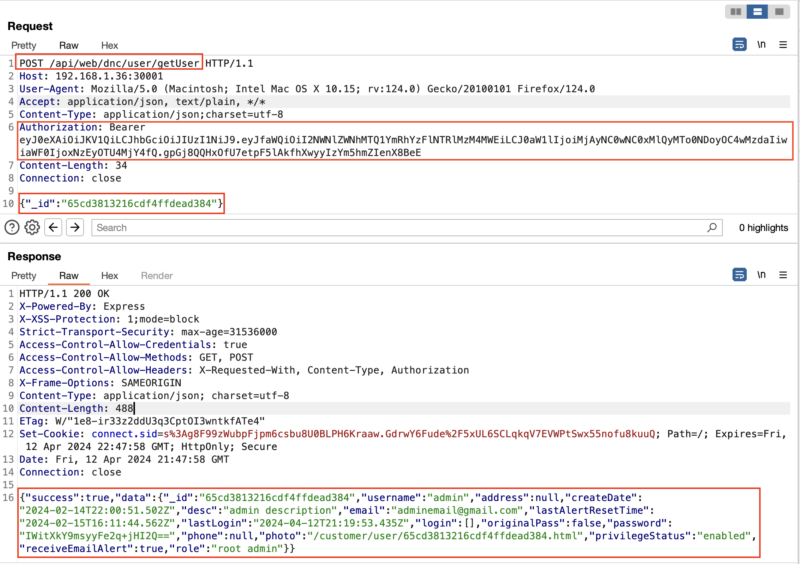
Task: Open Request panel hamburger options menu
Action: [x=783, y=45]
